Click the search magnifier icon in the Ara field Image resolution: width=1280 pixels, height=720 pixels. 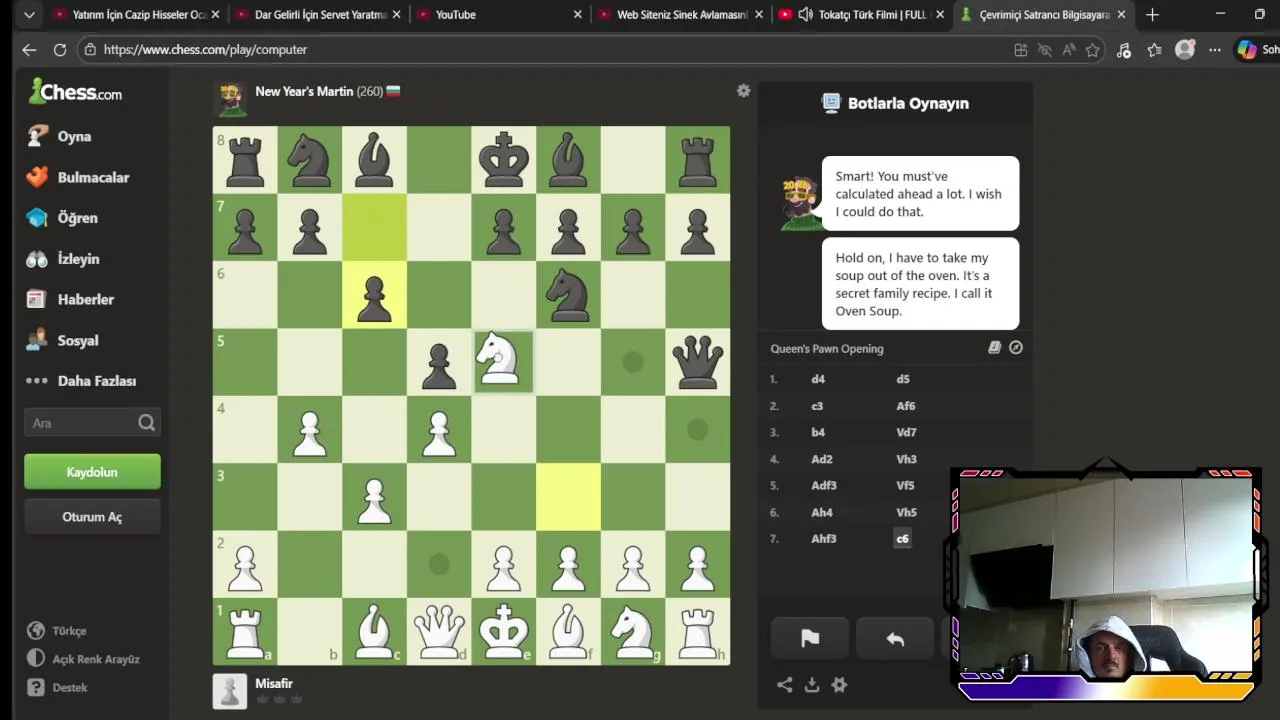[146, 423]
